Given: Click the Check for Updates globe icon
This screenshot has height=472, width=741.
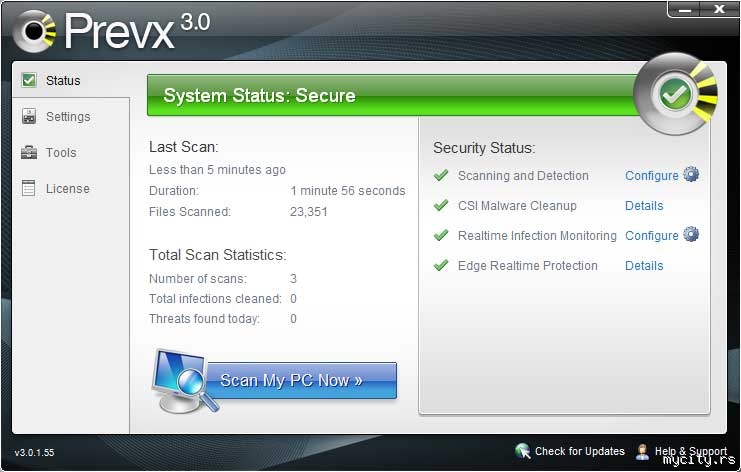Looking at the screenshot, I should click(522, 451).
